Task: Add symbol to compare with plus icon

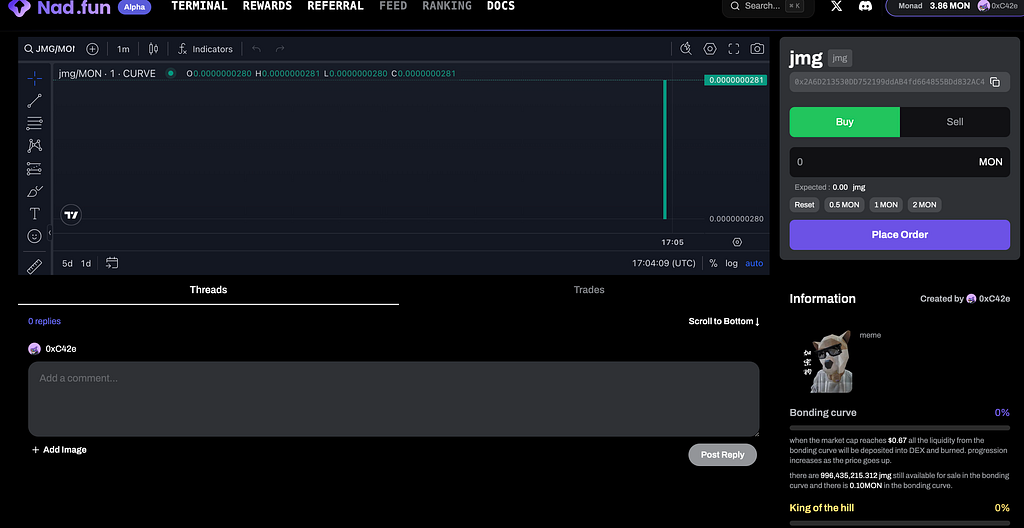Action: (x=92, y=49)
